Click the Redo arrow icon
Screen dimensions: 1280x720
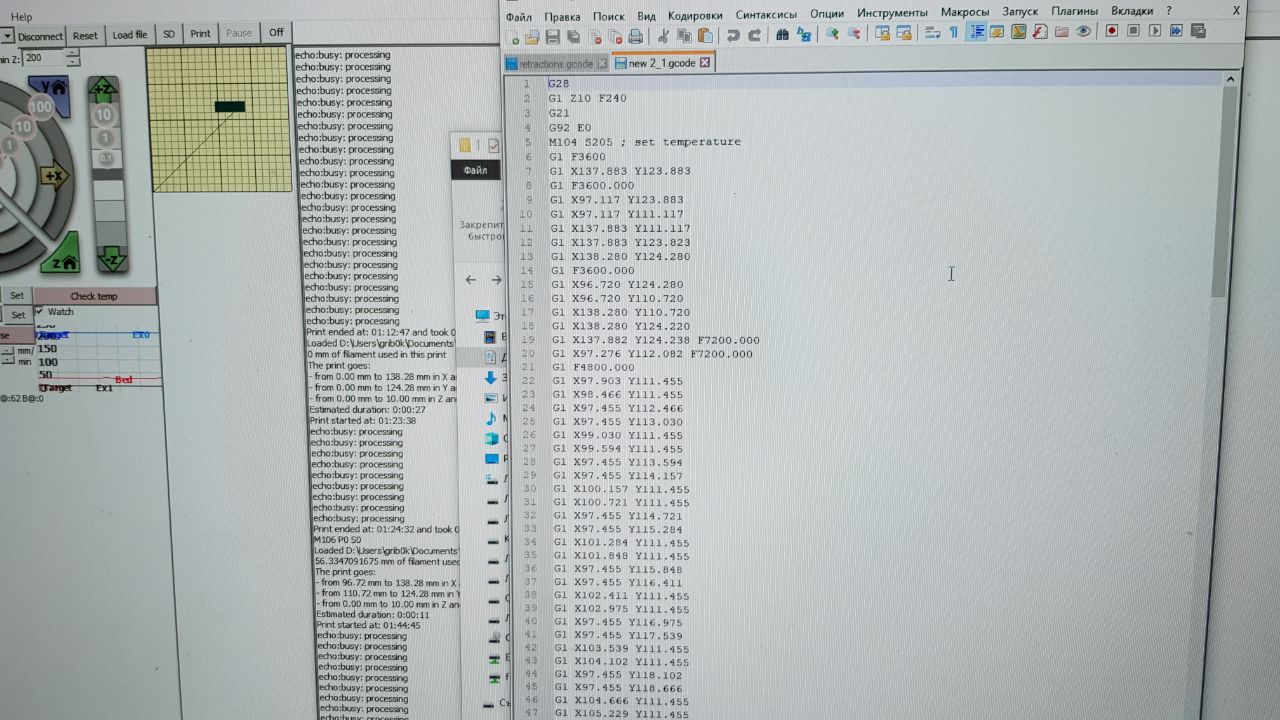pos(755,36)
